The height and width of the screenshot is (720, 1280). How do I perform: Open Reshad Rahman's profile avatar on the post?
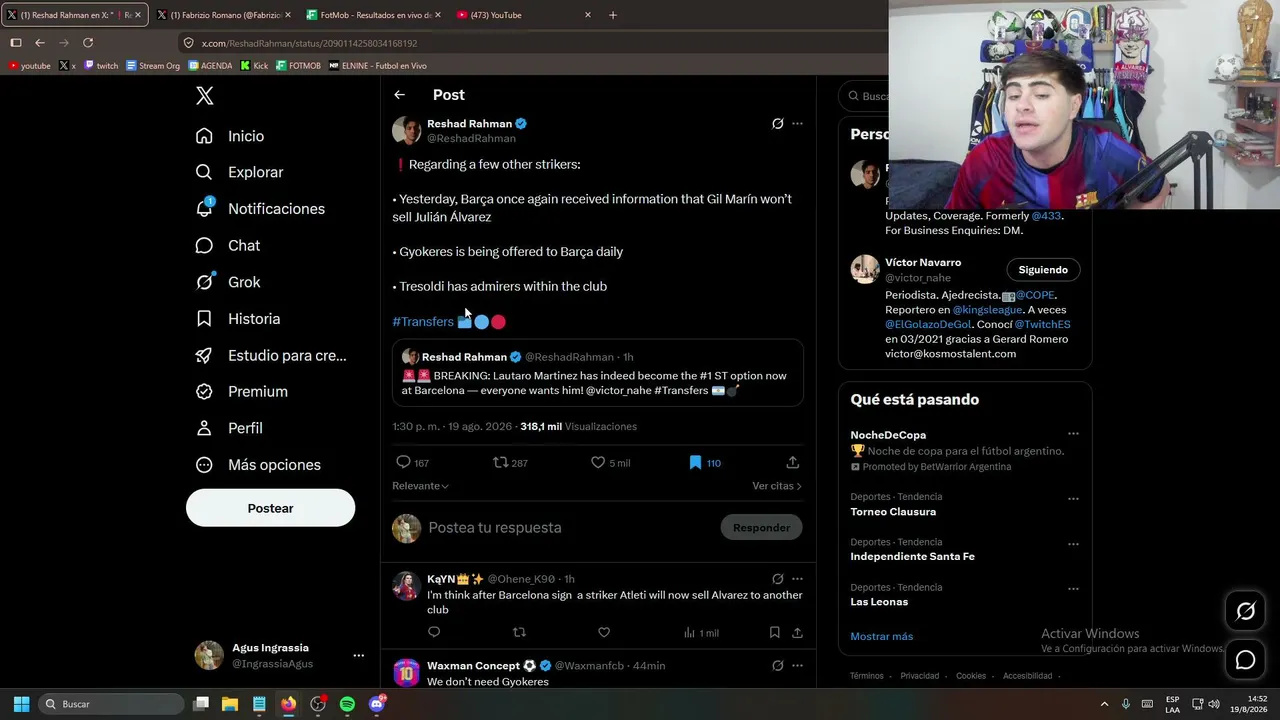[x=406, y=130]
